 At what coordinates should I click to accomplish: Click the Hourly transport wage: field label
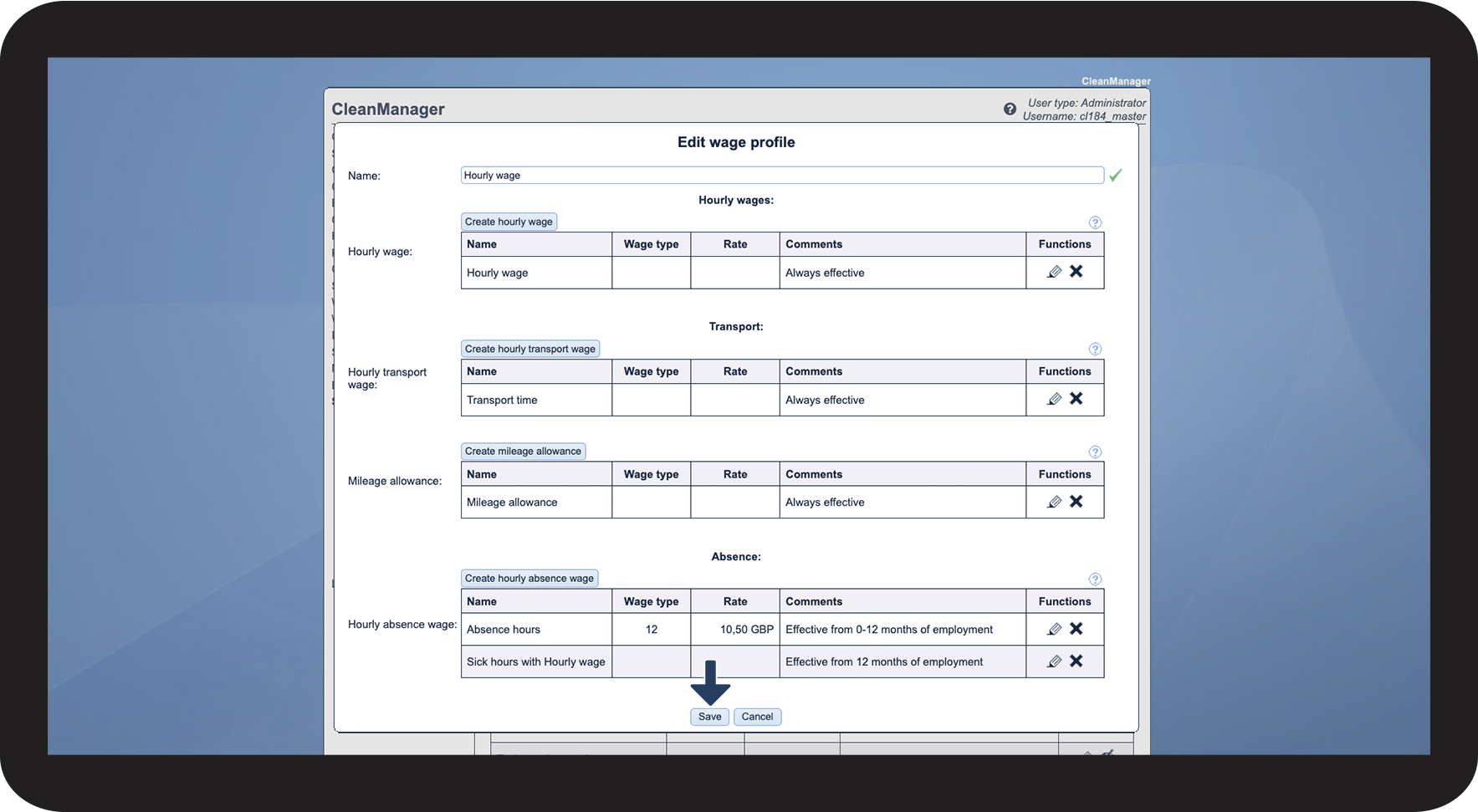(x=387, y=378)
